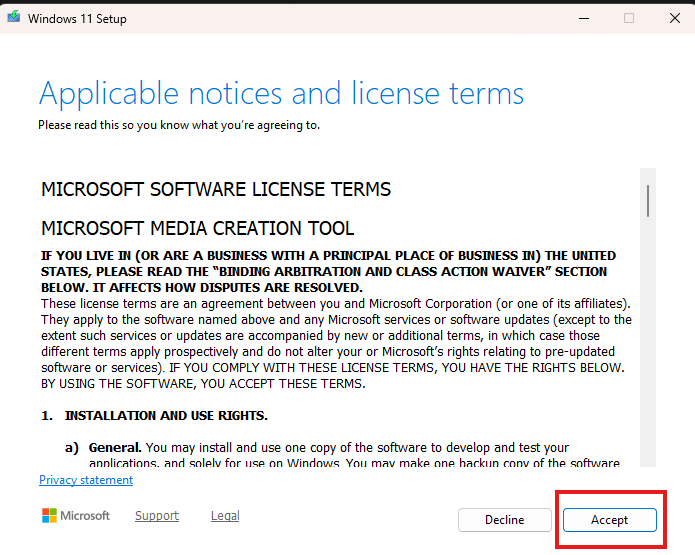Viewport: 695px width, 555px height.
Task: Open the Privacy statement link
Action: click(x=86, y=480)
